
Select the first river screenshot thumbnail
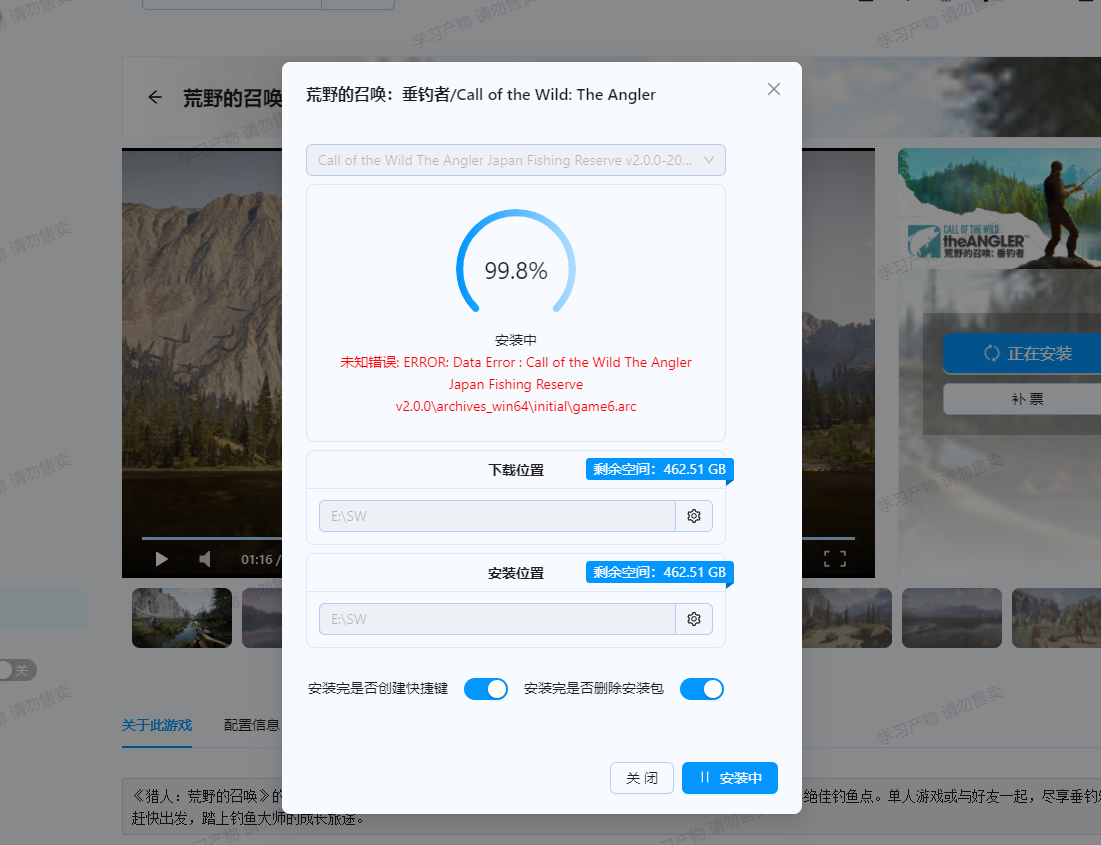coord(182,617)
